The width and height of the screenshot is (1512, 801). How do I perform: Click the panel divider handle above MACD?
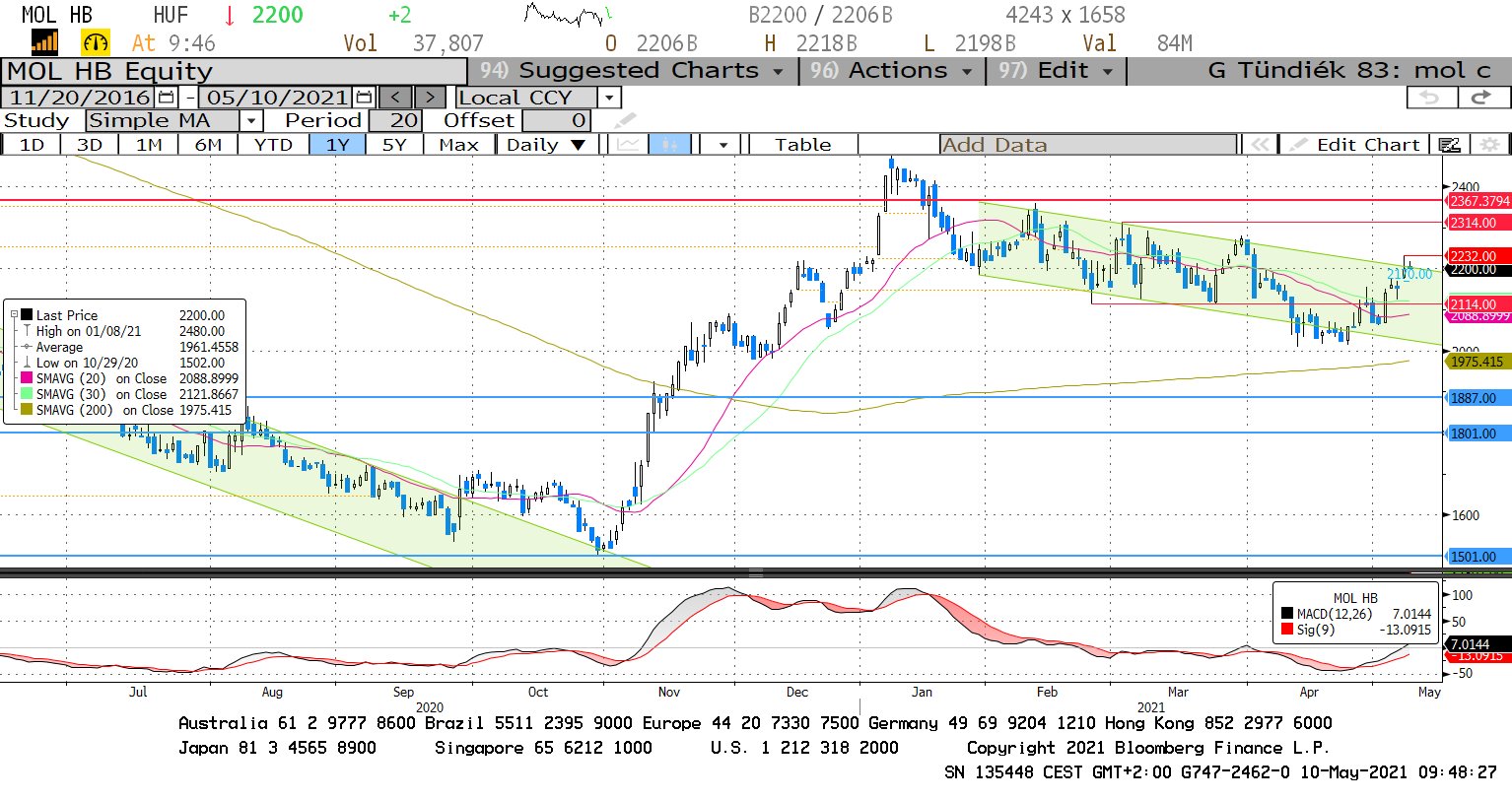[x=756, y=572]
